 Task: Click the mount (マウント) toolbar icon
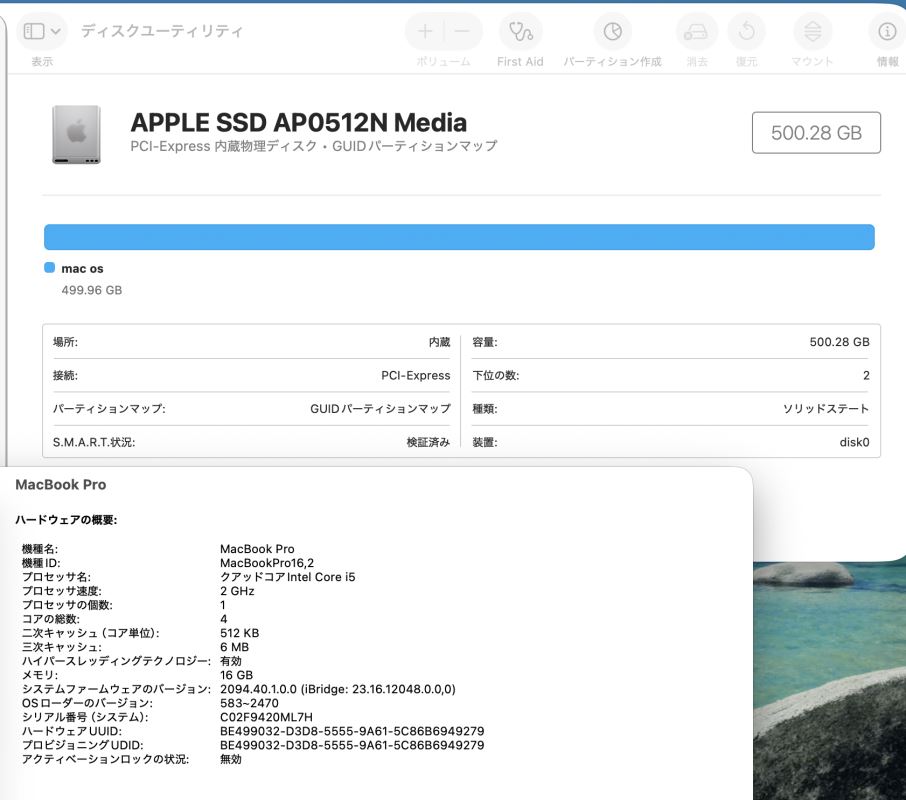pos(812,31)
